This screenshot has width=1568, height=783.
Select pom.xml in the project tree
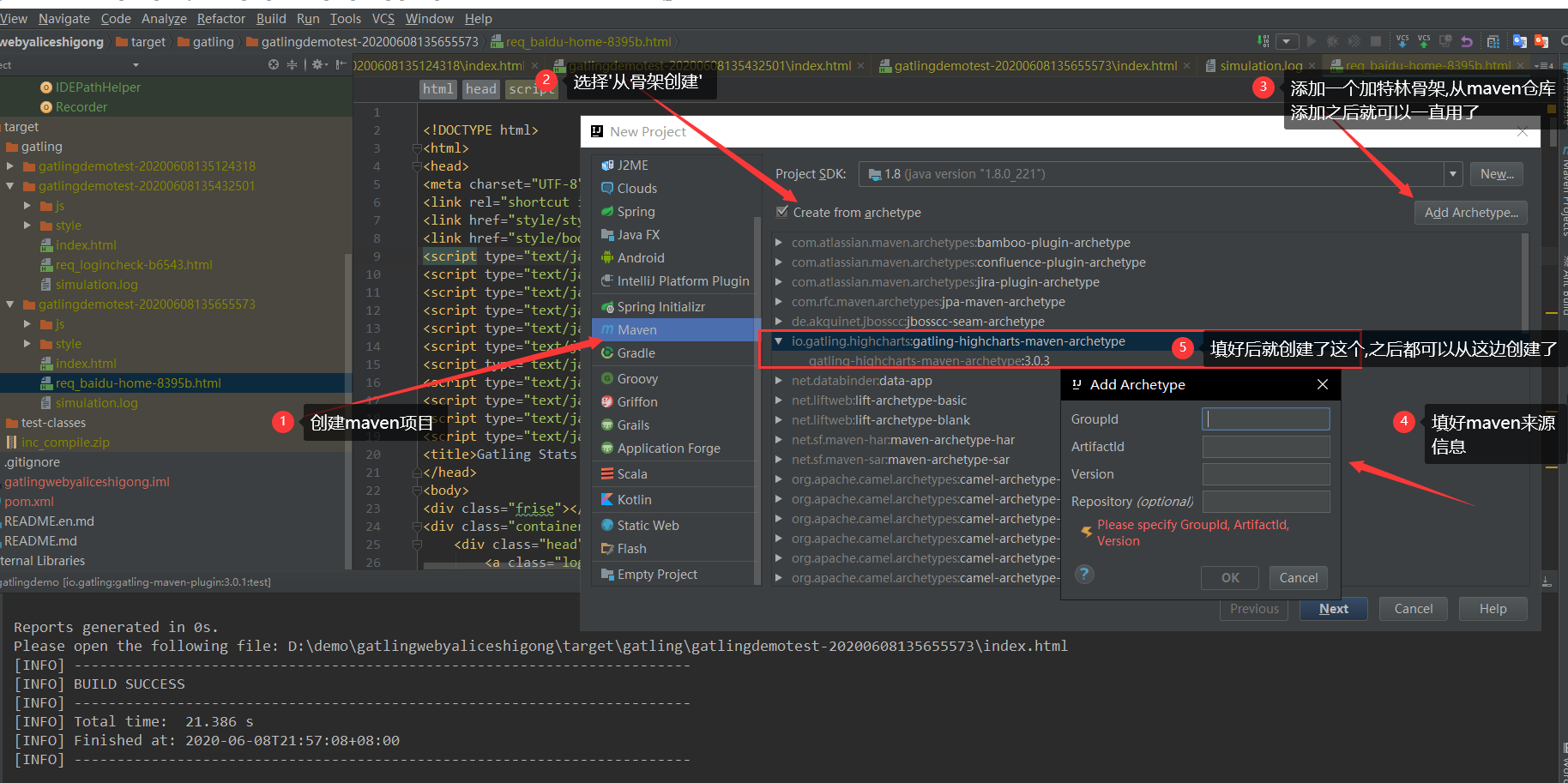29,502
